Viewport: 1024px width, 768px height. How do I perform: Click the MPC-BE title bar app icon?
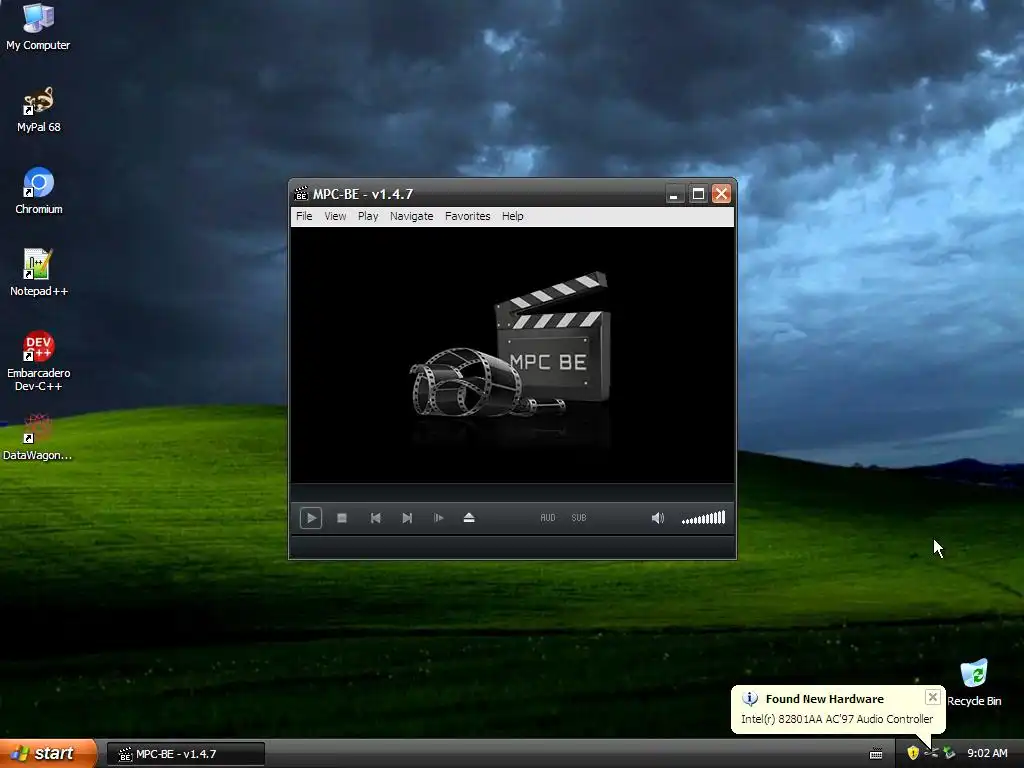pyautogui.click(x=301, y=194)
